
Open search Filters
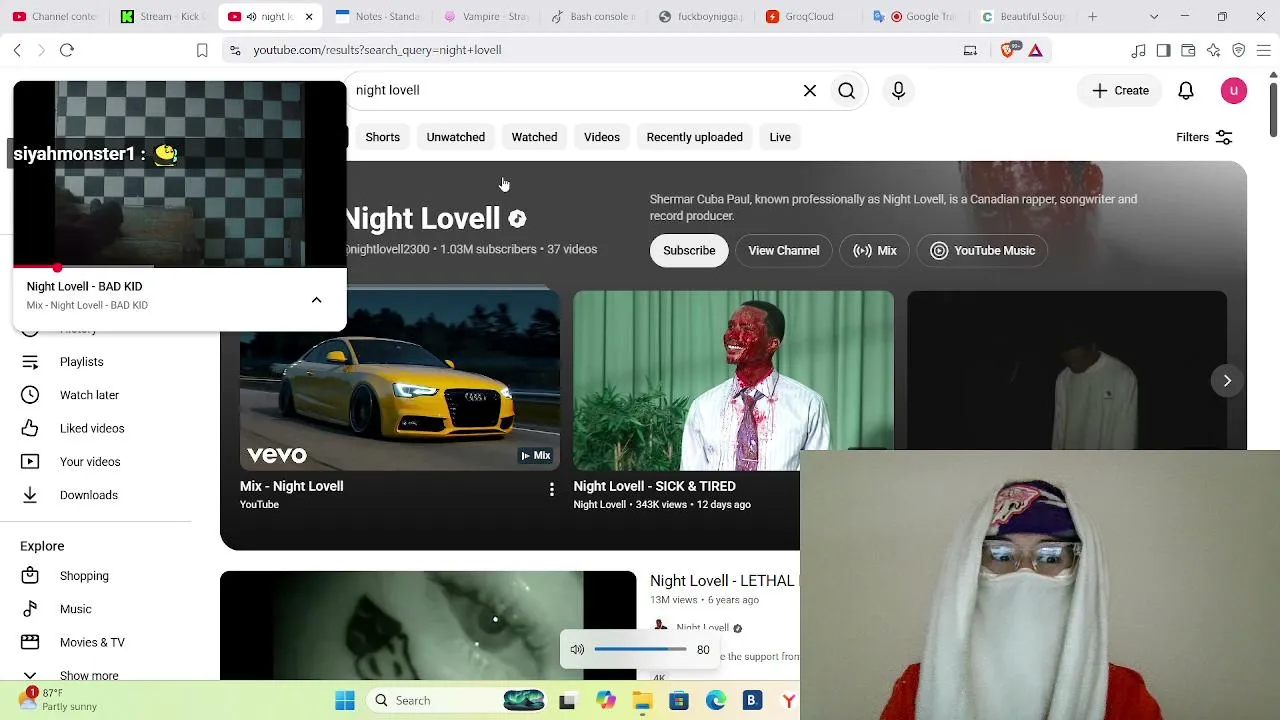(1204, 137)
